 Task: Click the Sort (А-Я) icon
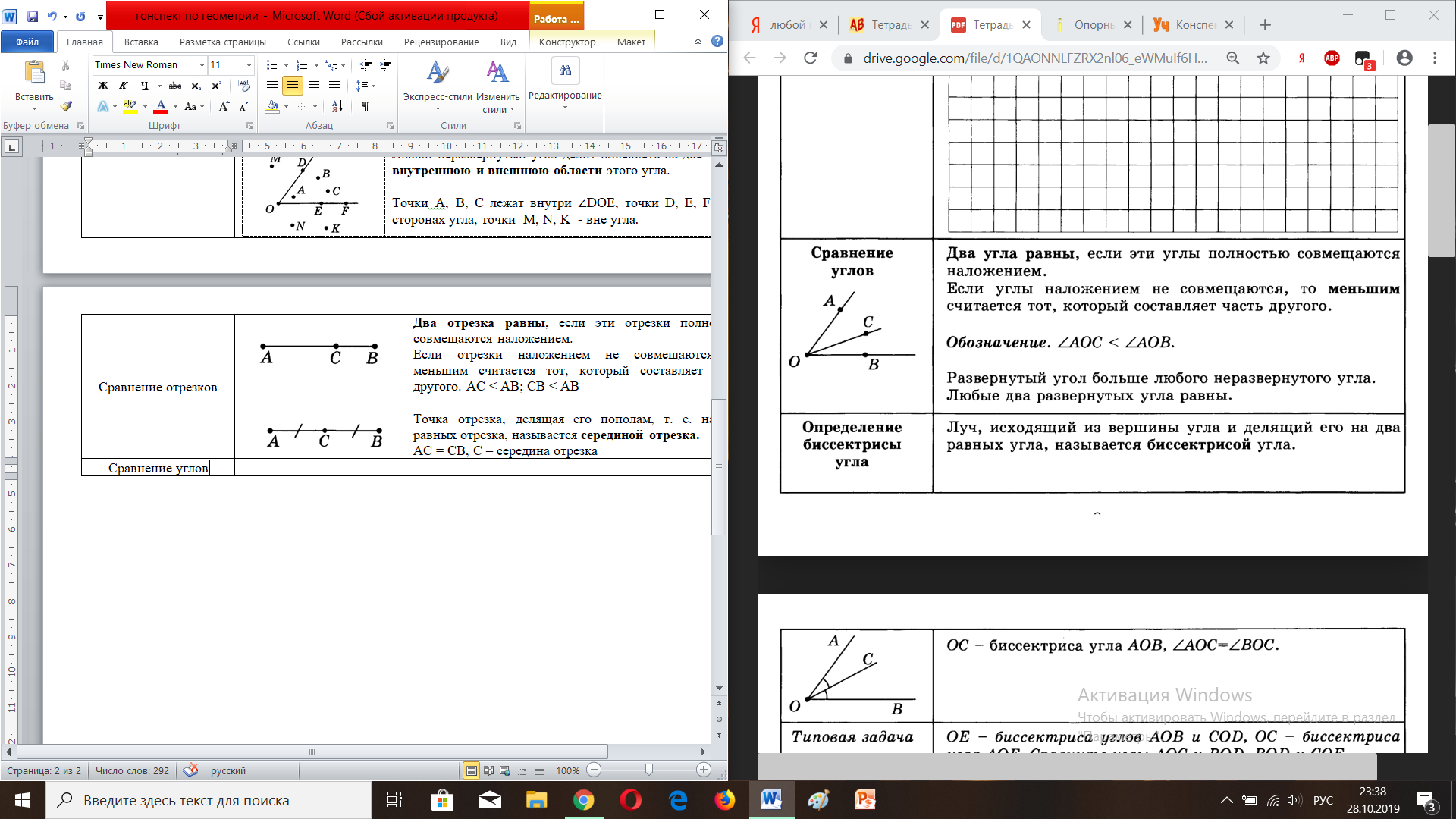point(337,106)
